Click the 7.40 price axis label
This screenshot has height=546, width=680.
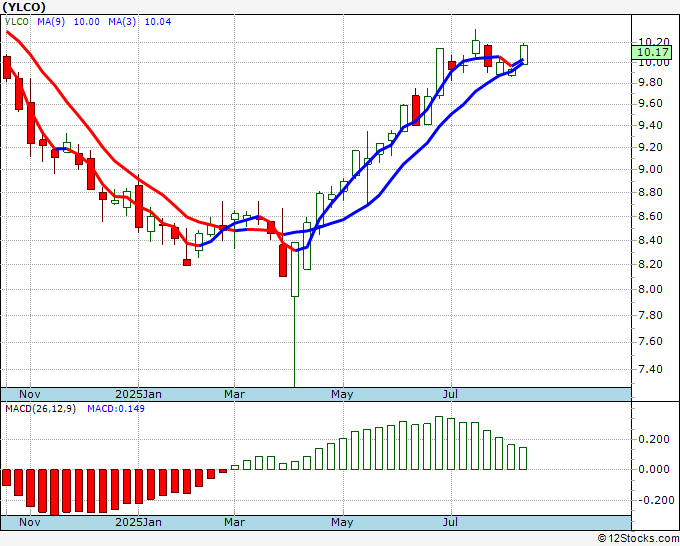point(651,369)
